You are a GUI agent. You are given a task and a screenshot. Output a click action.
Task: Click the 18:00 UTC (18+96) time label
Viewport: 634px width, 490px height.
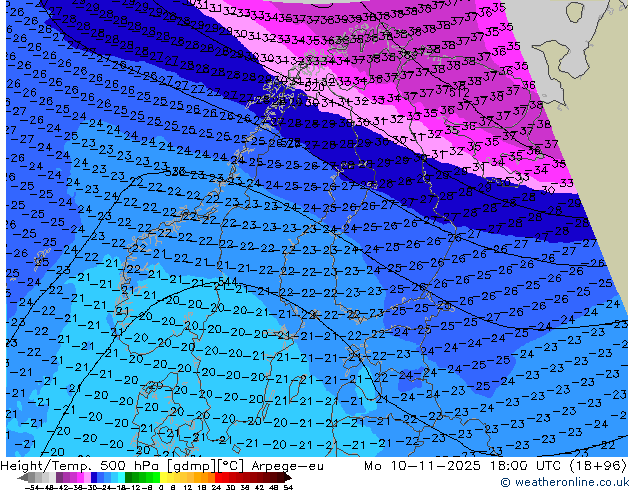pos(557,466)
